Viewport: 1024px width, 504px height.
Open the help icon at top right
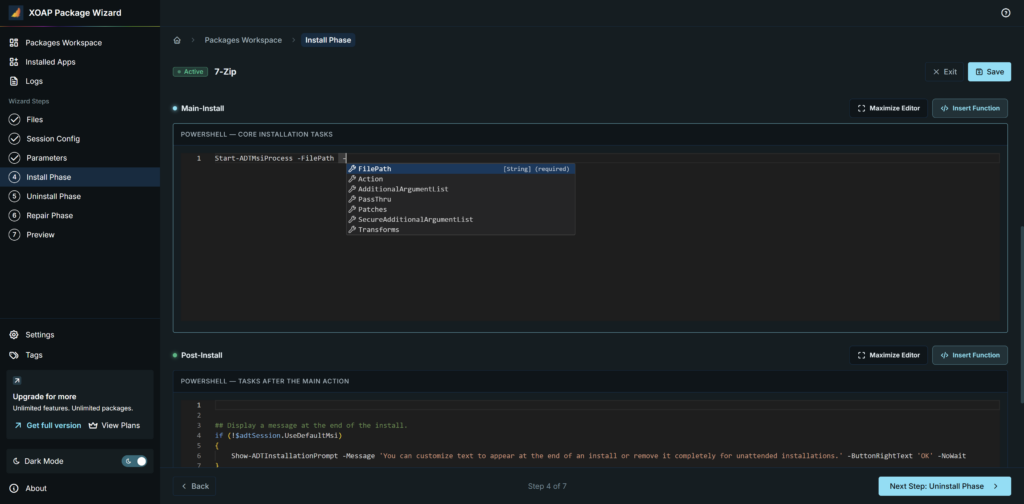[x=1006, y=12]
